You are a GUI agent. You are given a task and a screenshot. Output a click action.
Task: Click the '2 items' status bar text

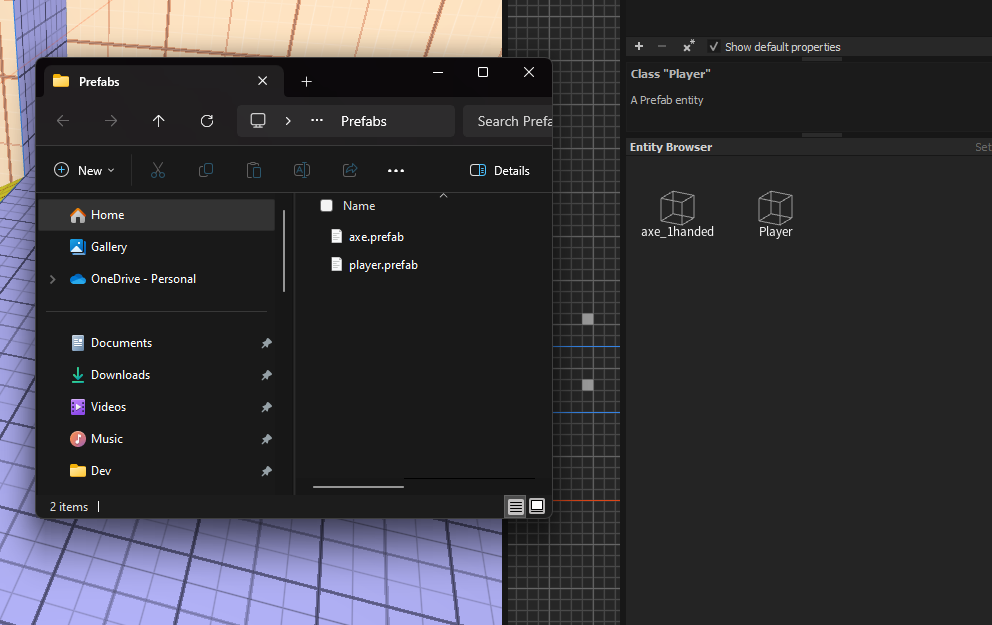point(69,507)
